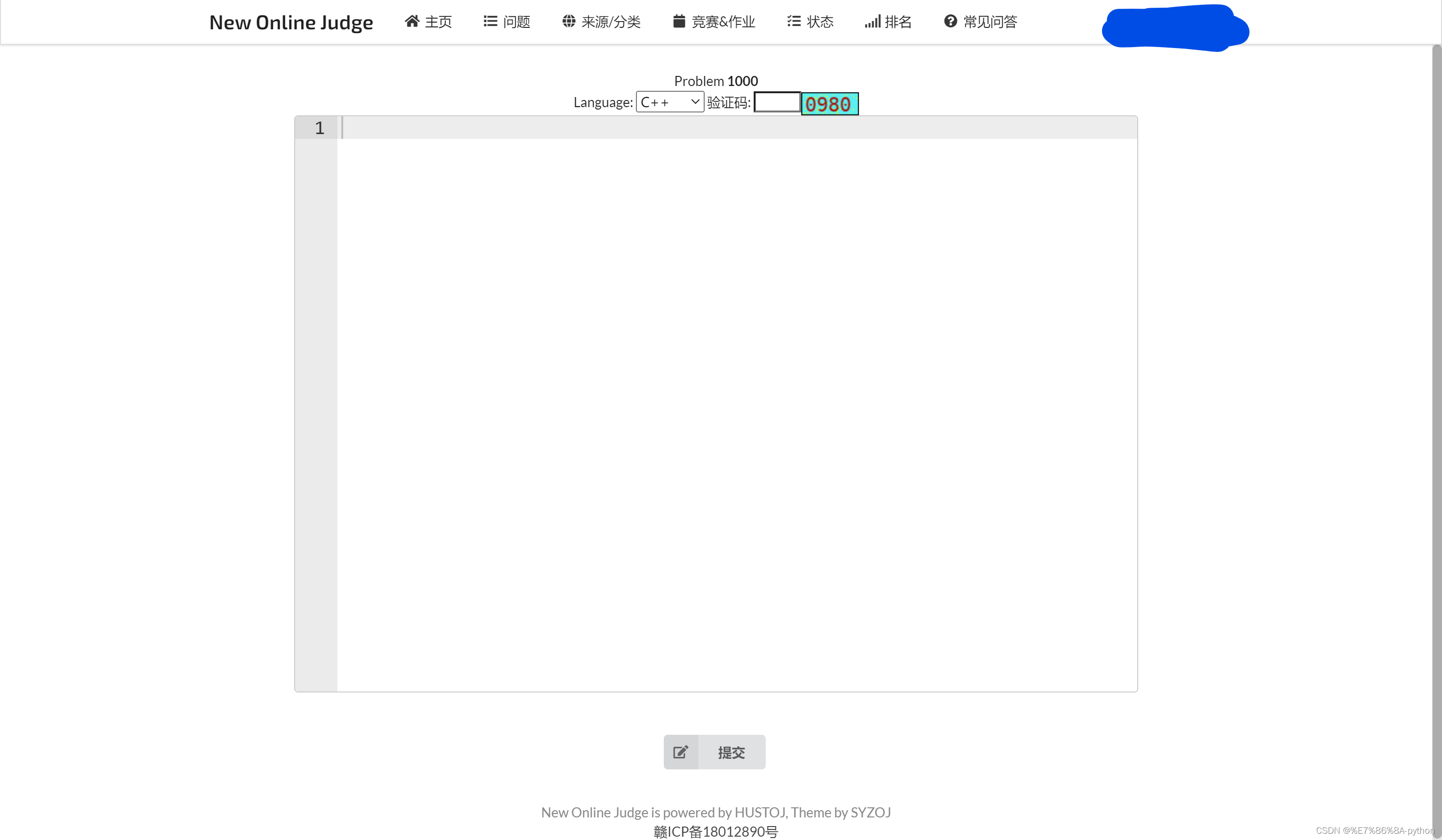Click the captcha image 0980

[x=829, y=103]
